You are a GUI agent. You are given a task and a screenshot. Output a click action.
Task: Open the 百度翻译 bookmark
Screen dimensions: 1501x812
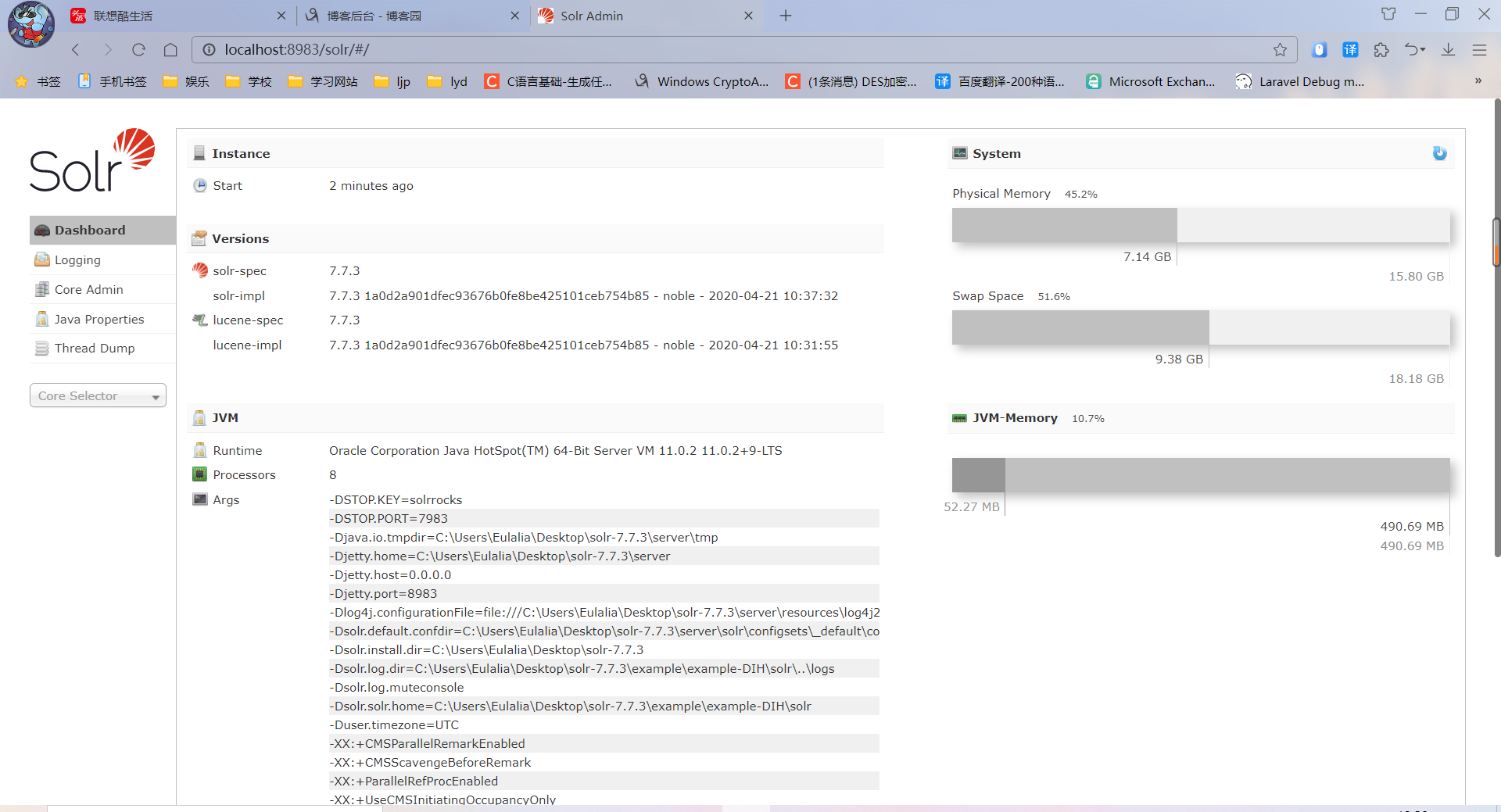click(1000, 81)
